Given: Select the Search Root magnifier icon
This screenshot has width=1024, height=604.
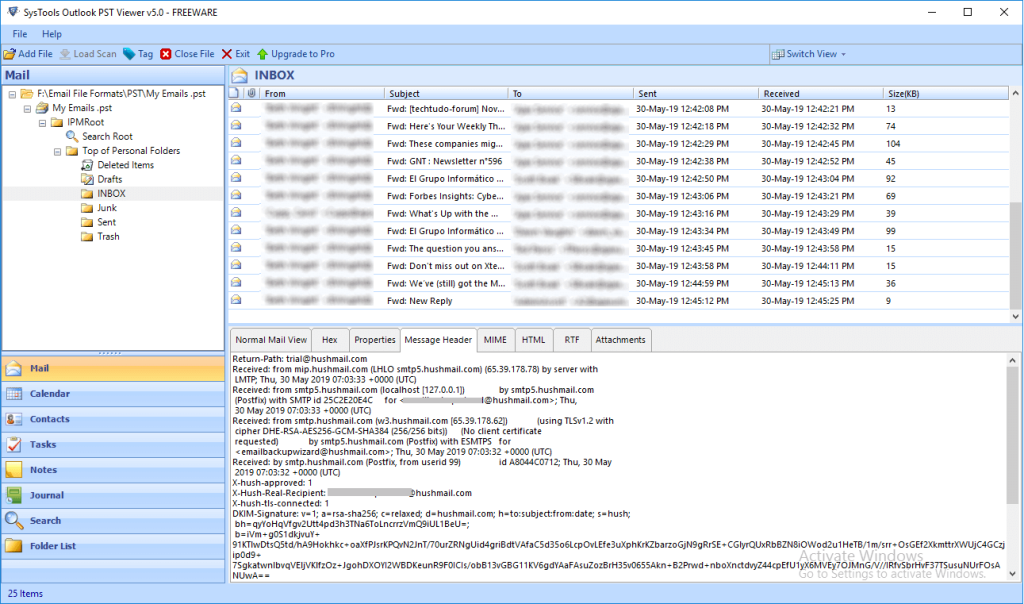Looking at the screenshot, I should click(x=72, y=136).
